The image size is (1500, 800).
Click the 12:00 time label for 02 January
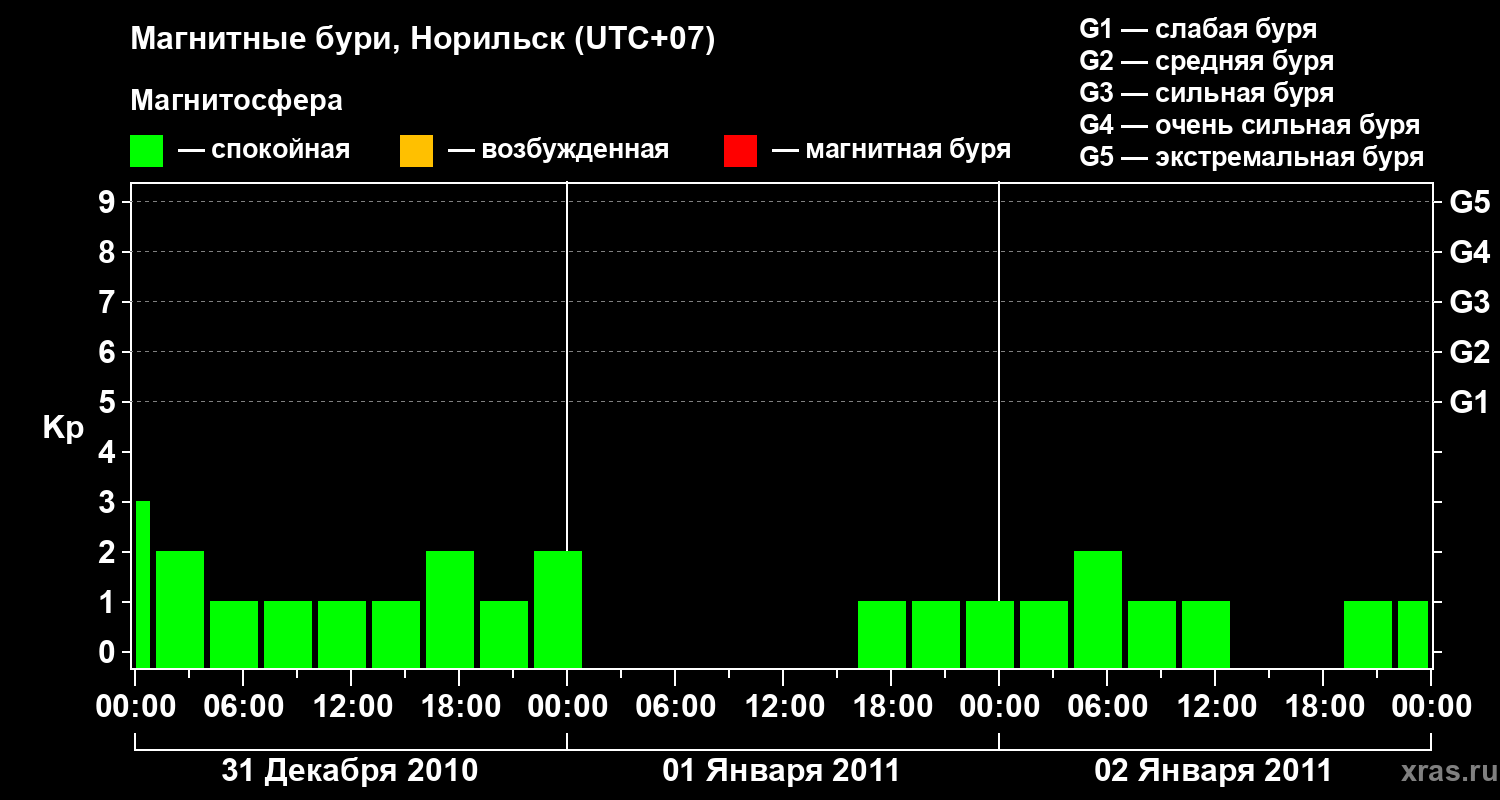1215,706
